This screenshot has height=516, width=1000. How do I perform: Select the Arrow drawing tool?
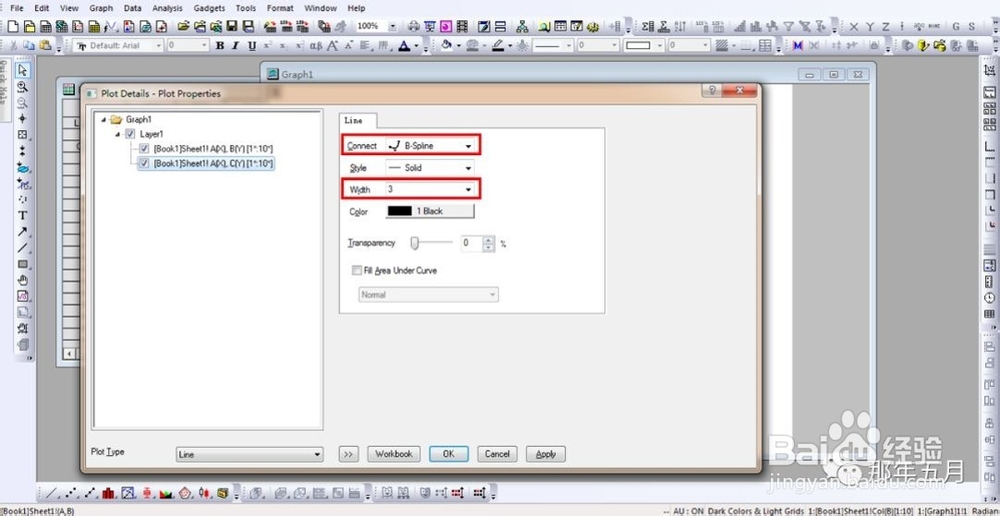coord(23,232)
